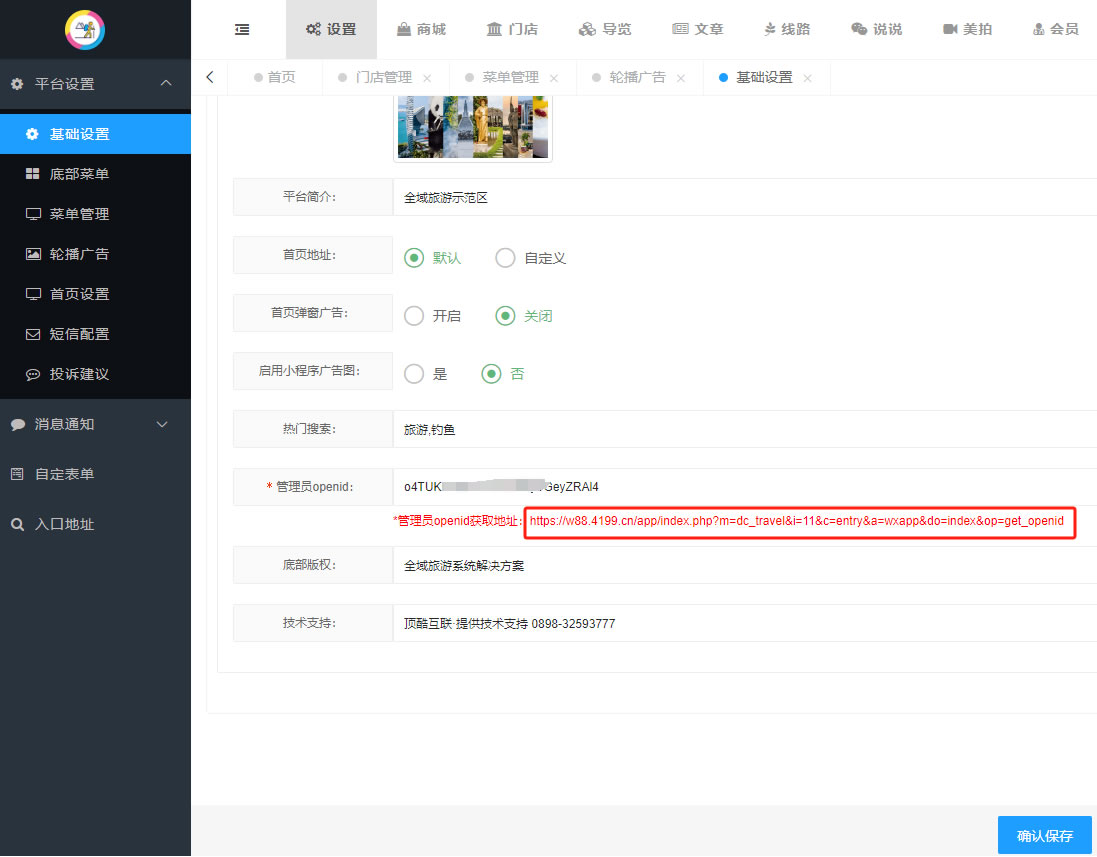
Task: Toggle sidebar collapse hamburger icon
Action: 242,29
